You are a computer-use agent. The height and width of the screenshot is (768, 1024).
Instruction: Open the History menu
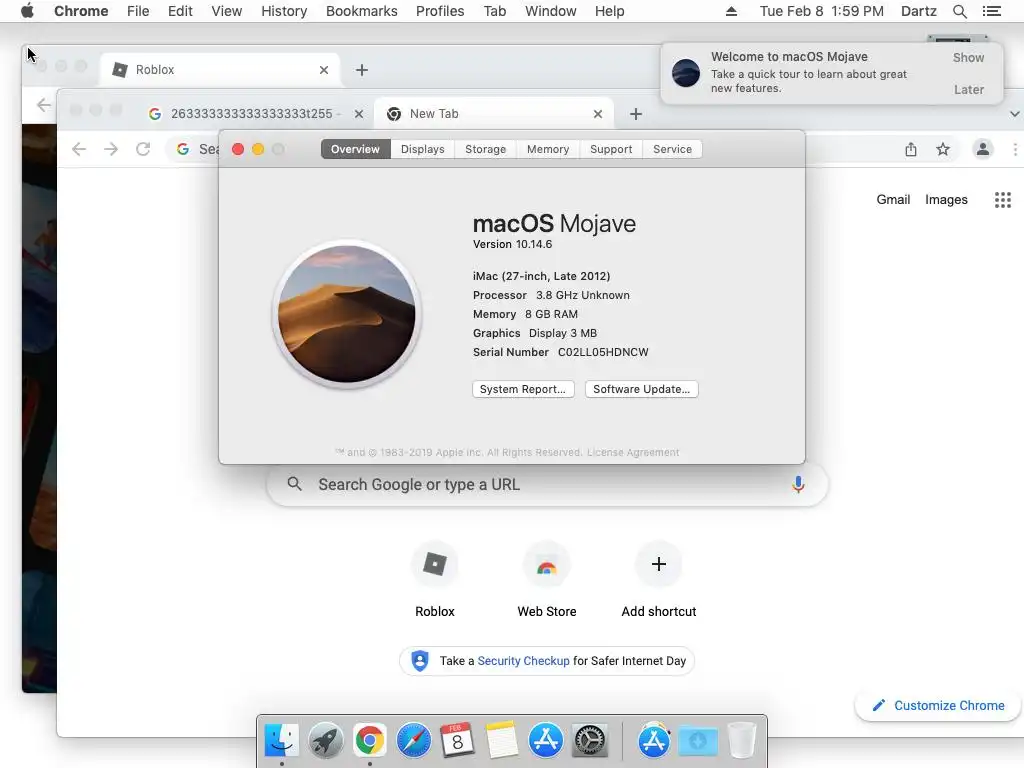coord(284,11)
